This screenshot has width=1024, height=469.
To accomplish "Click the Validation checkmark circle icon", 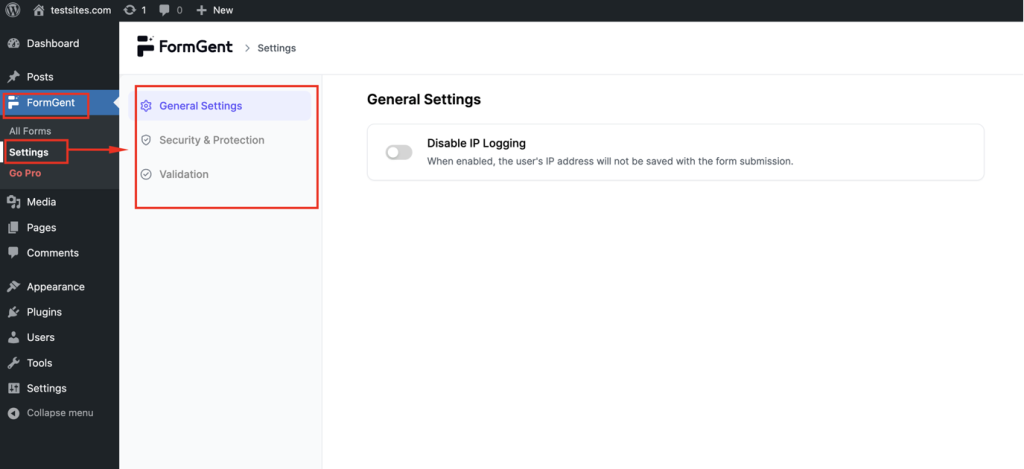I will point(146,174).
